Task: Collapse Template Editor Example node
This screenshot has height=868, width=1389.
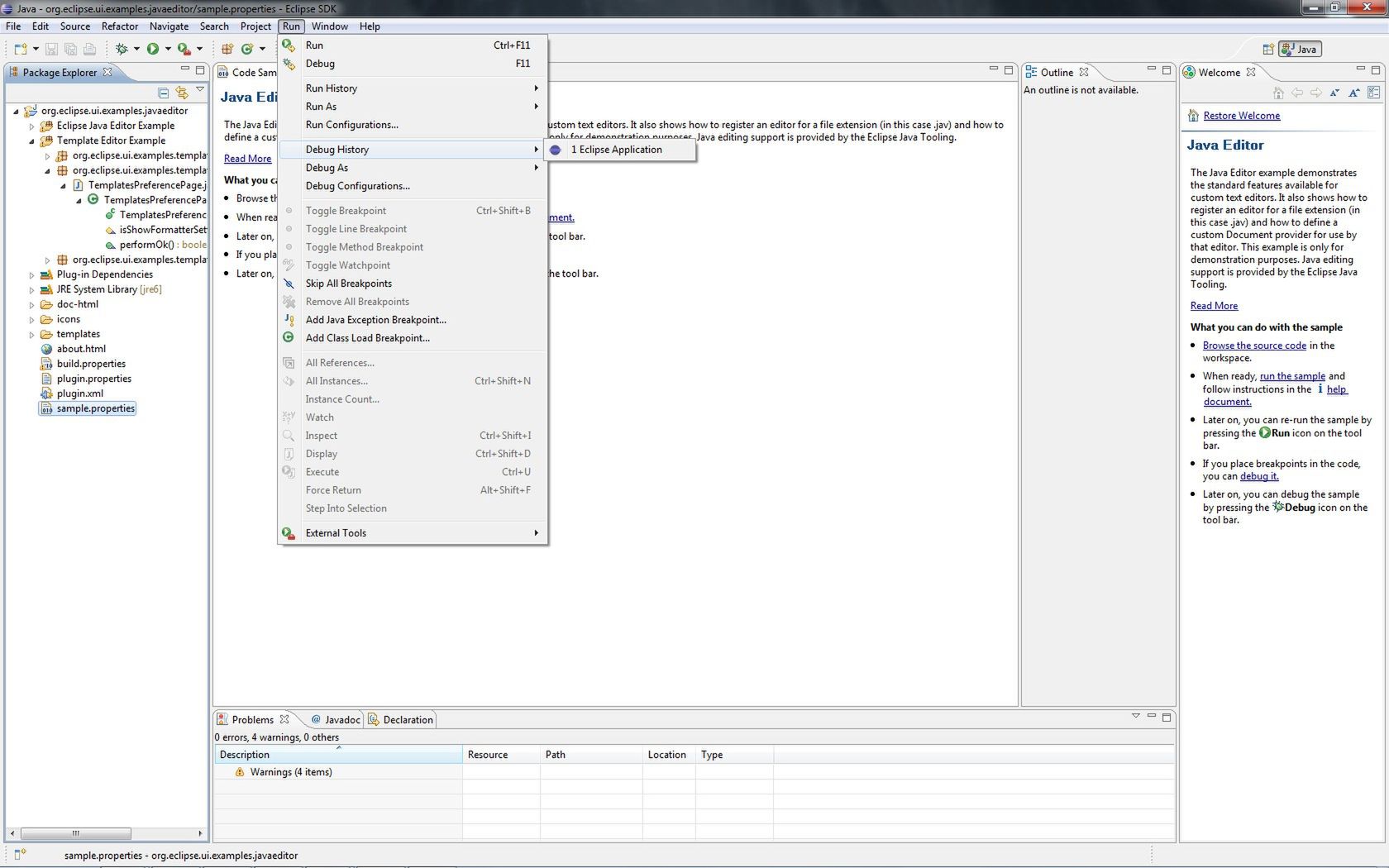Action: click(31, 141)
